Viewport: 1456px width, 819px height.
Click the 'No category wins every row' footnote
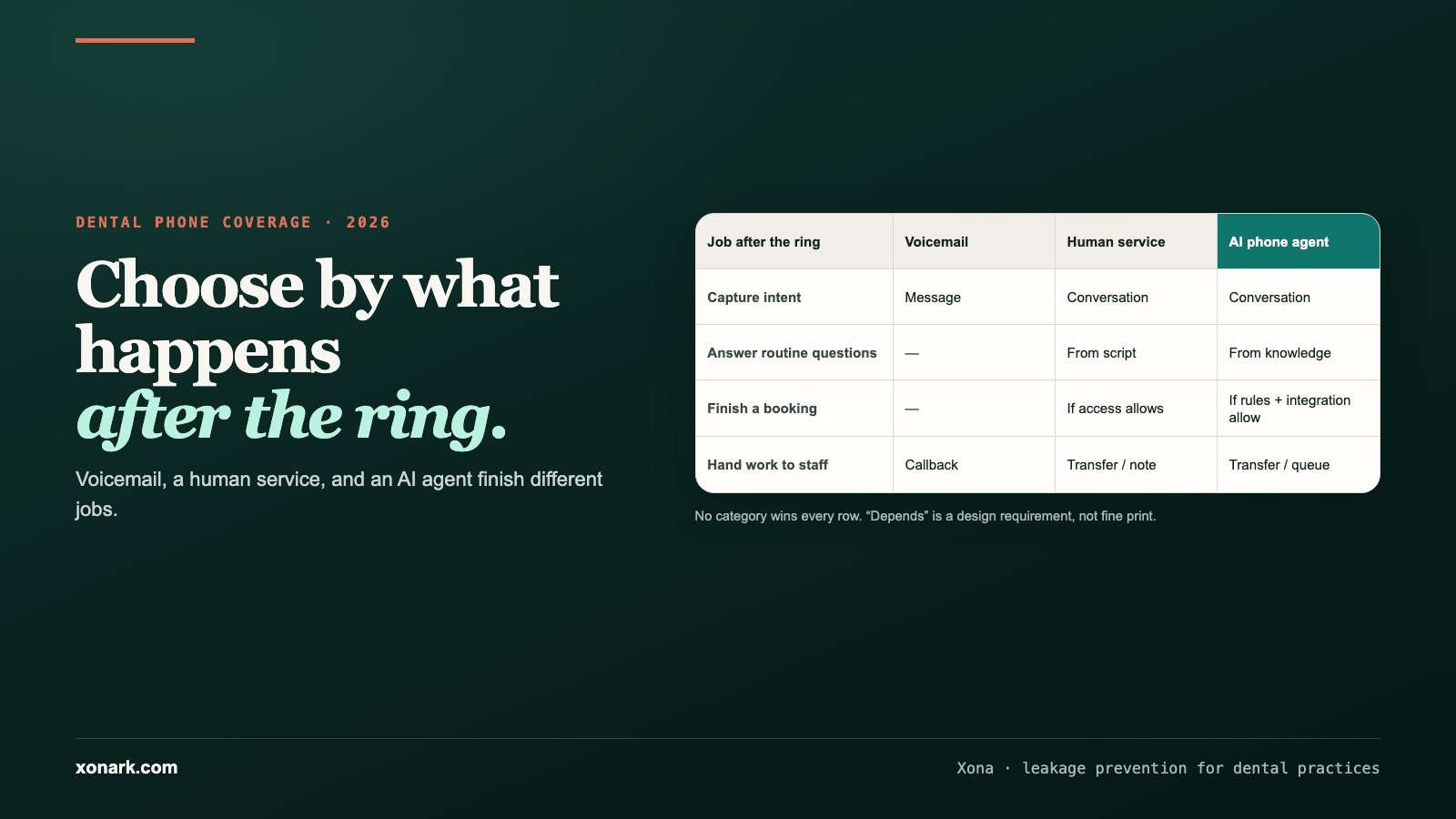[x=925, y=516]
